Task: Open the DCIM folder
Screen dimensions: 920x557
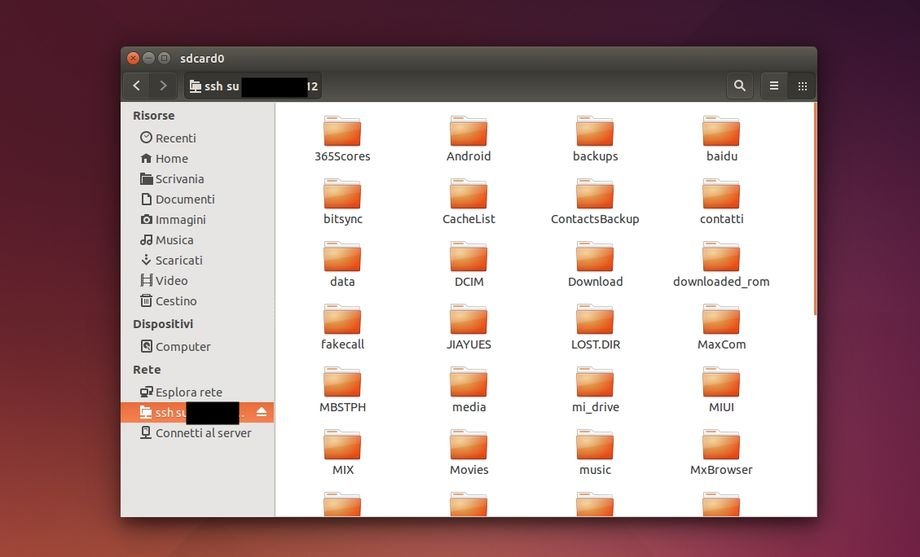Action: [468, 259]
